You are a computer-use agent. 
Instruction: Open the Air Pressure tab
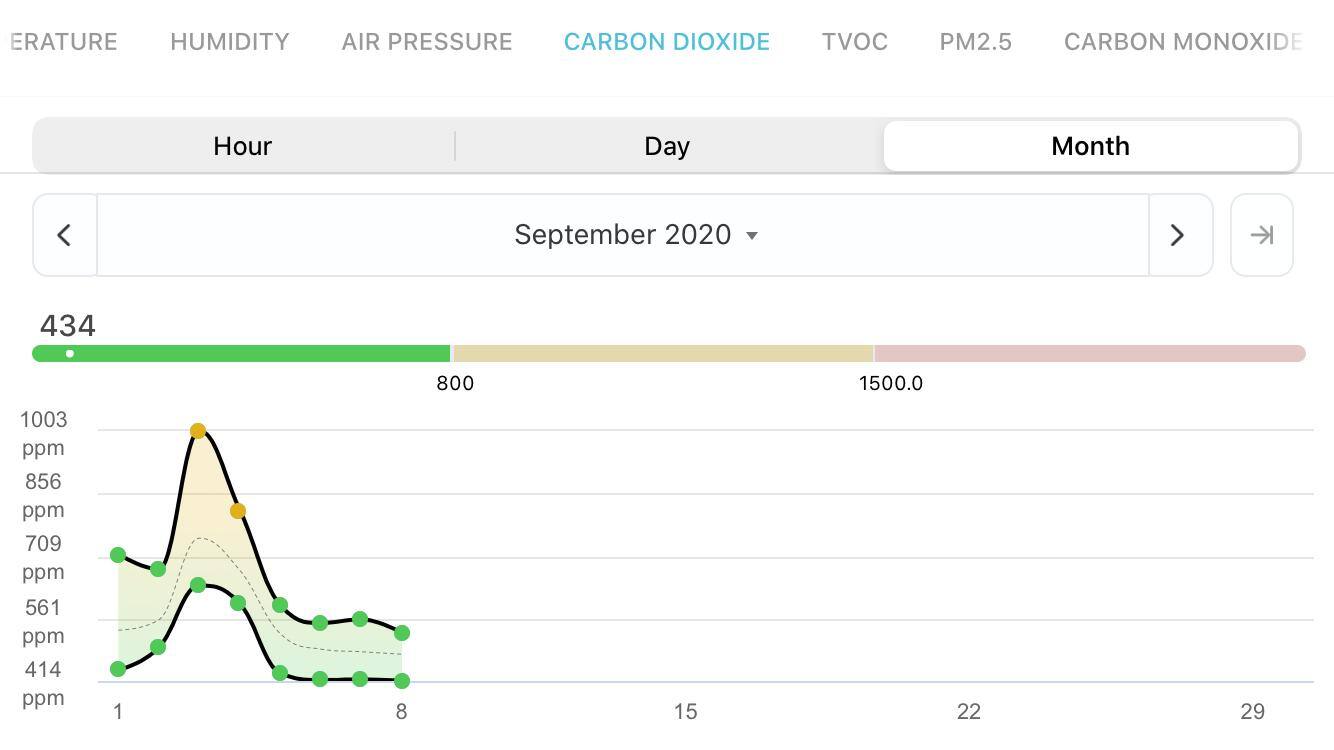(427, 42)
